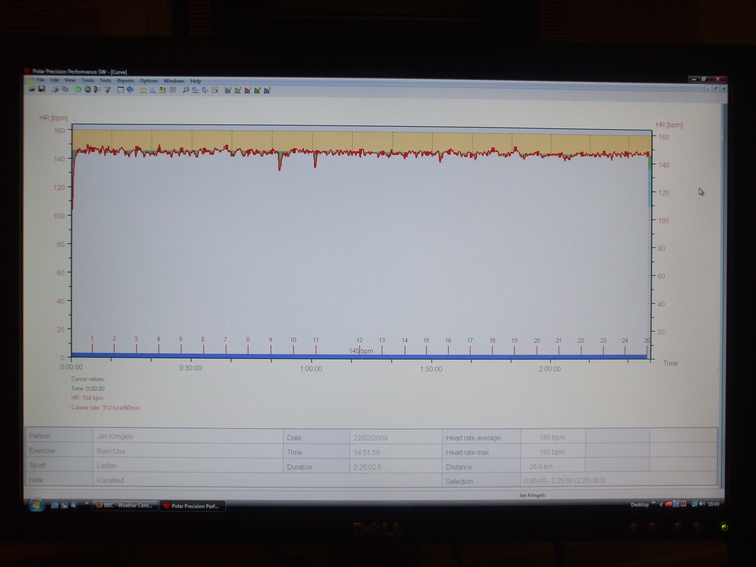Select lap marker 22 on timeline
This screenshot has width=756, height=567.
click(x=581, y=346)
